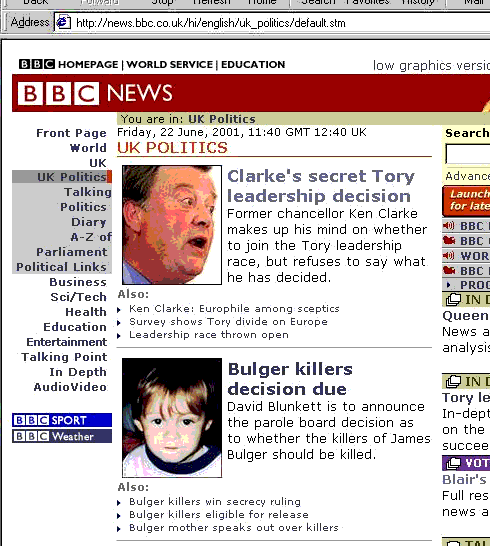Screen dimensions: 490x546
Task: Open Ken Clarke photo thumbnail
Action: 172,225
